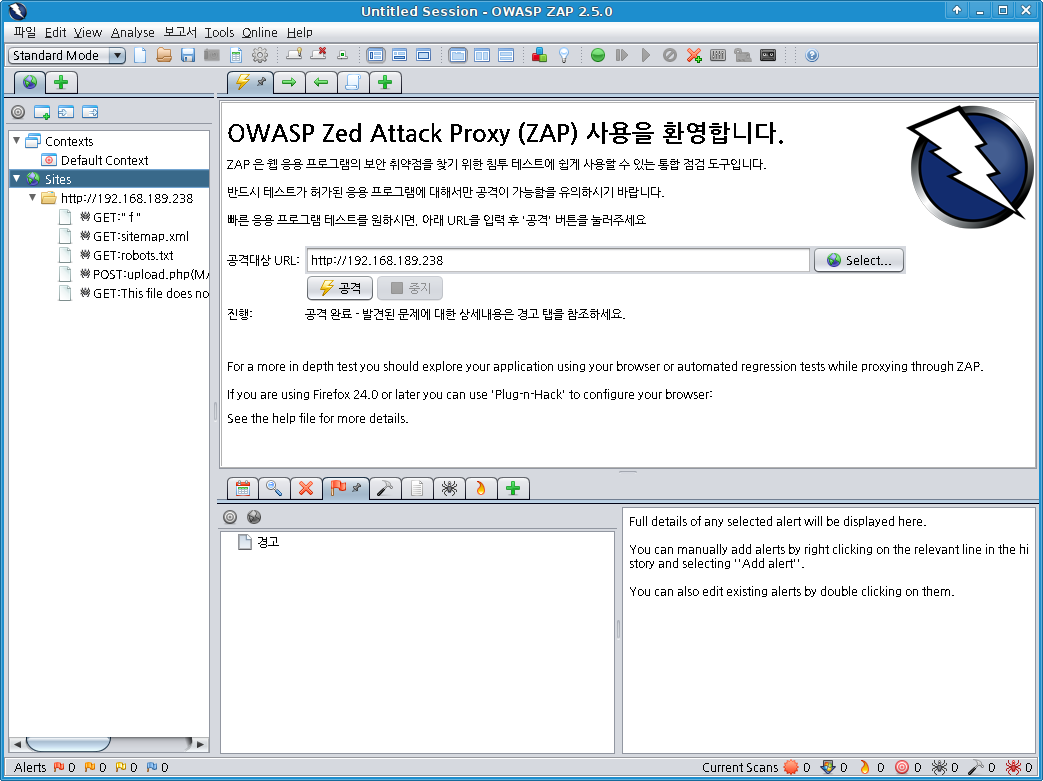The image size is (1043, 781).
Task: Click the light bulb check for updates icon
Action: point(564,55)
